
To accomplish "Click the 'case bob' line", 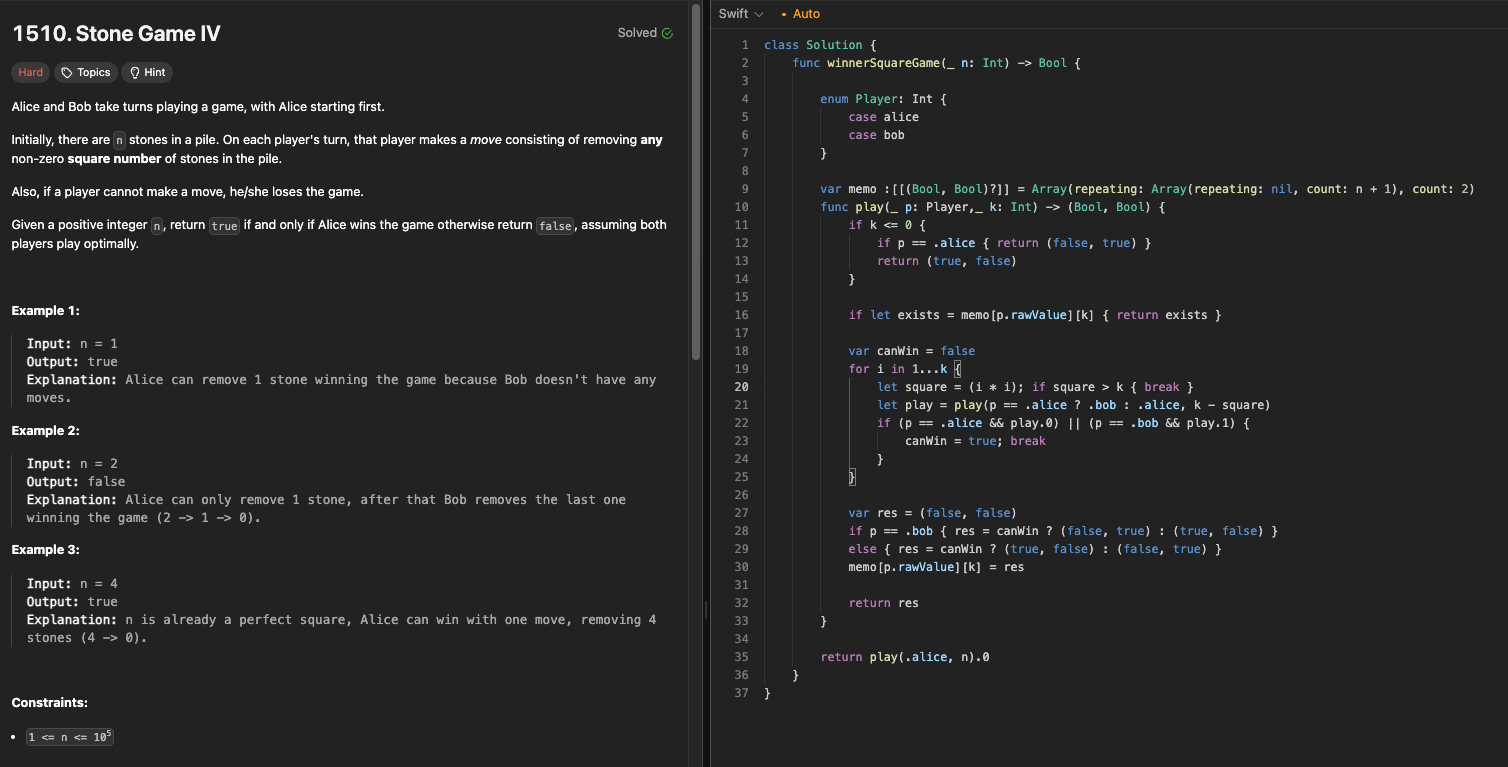I will click(x=876, y=135).
